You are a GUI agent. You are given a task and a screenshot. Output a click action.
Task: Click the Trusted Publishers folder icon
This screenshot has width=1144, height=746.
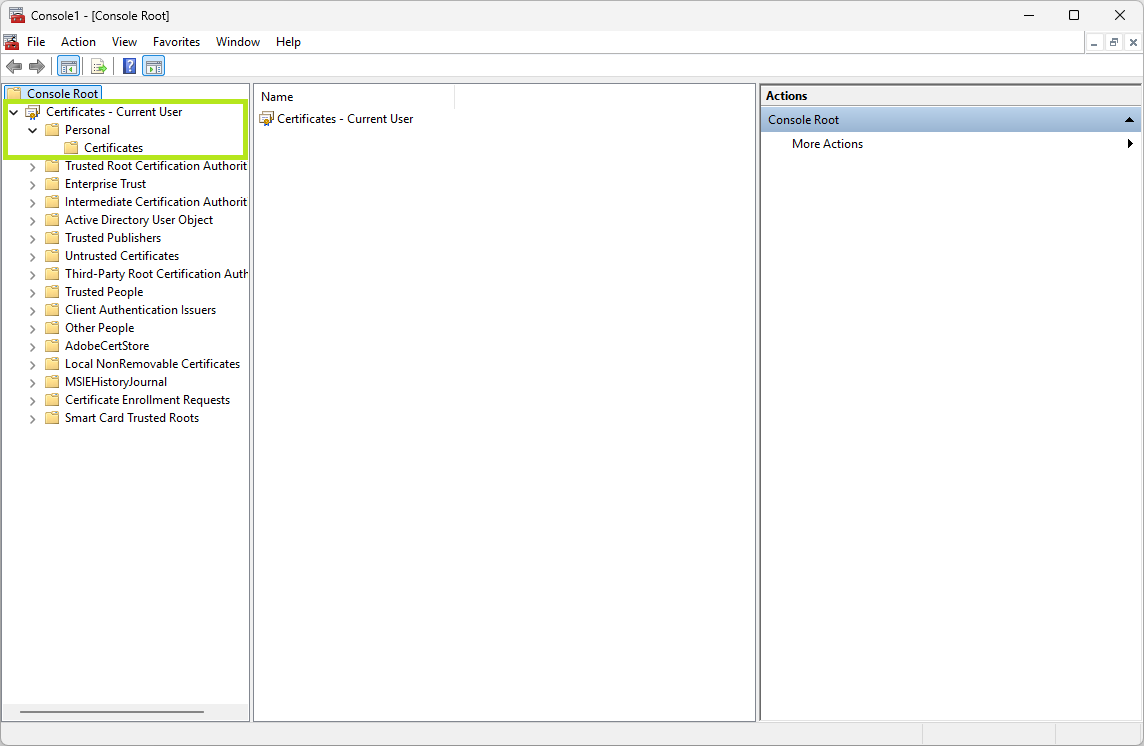click(x=52, y=238)
